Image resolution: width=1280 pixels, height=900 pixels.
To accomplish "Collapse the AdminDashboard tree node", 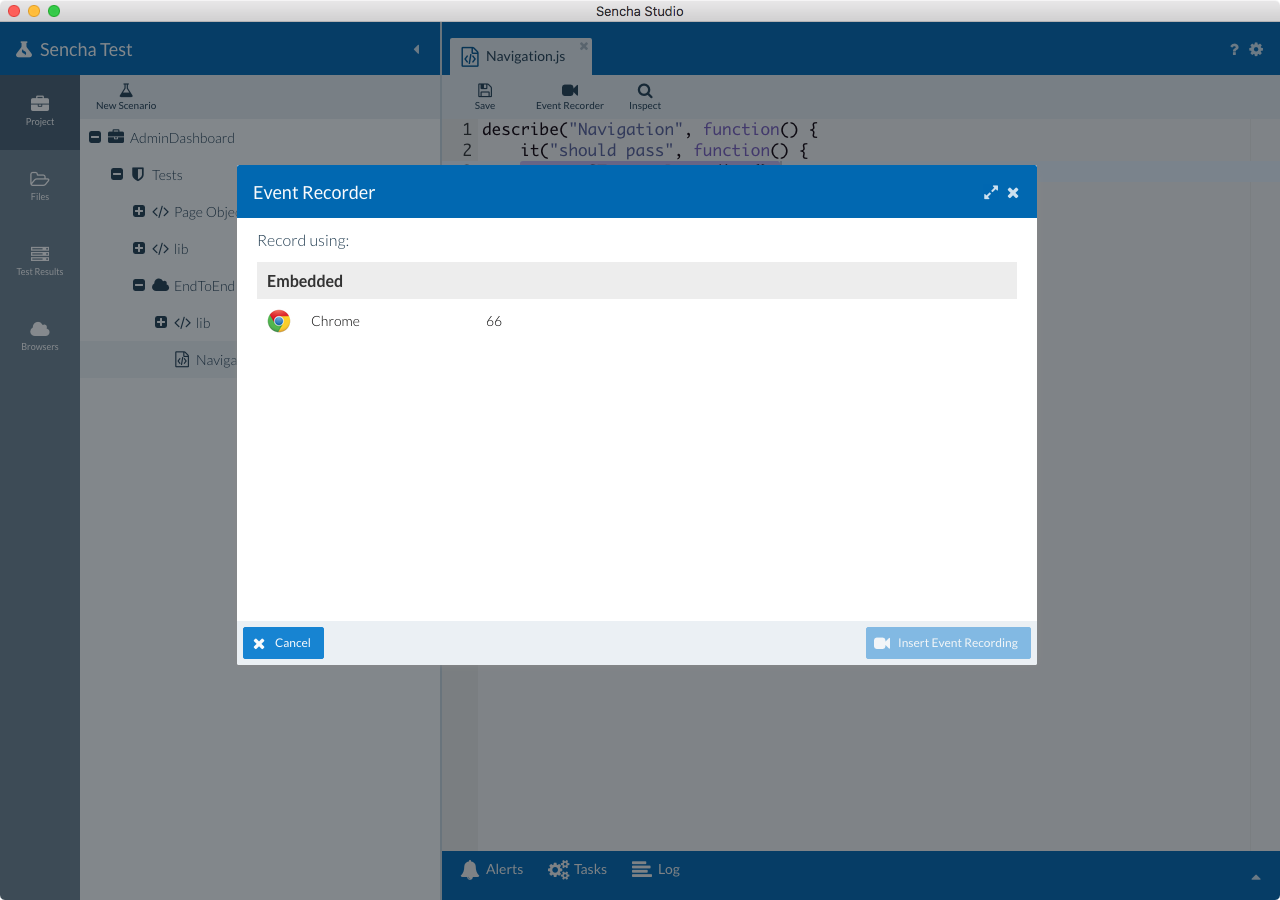I will click(95, 138).
